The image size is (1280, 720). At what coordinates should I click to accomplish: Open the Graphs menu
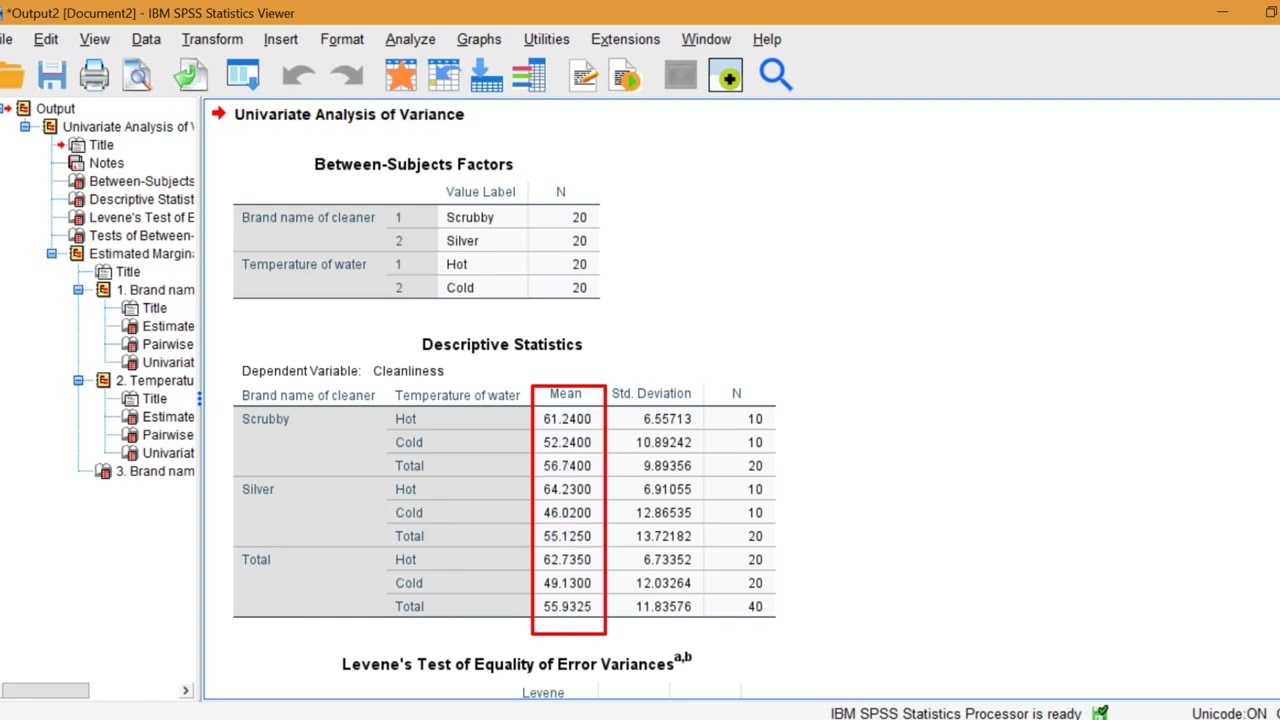pos(479,39)
